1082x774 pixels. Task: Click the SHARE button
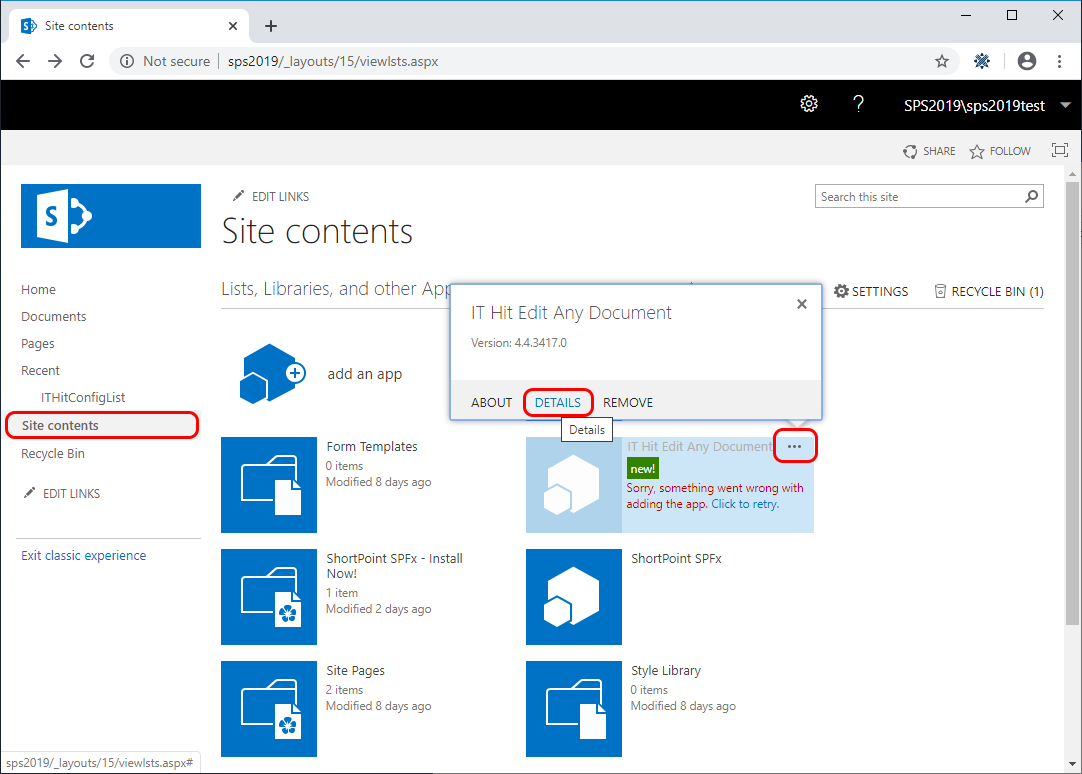pos(929,151)
